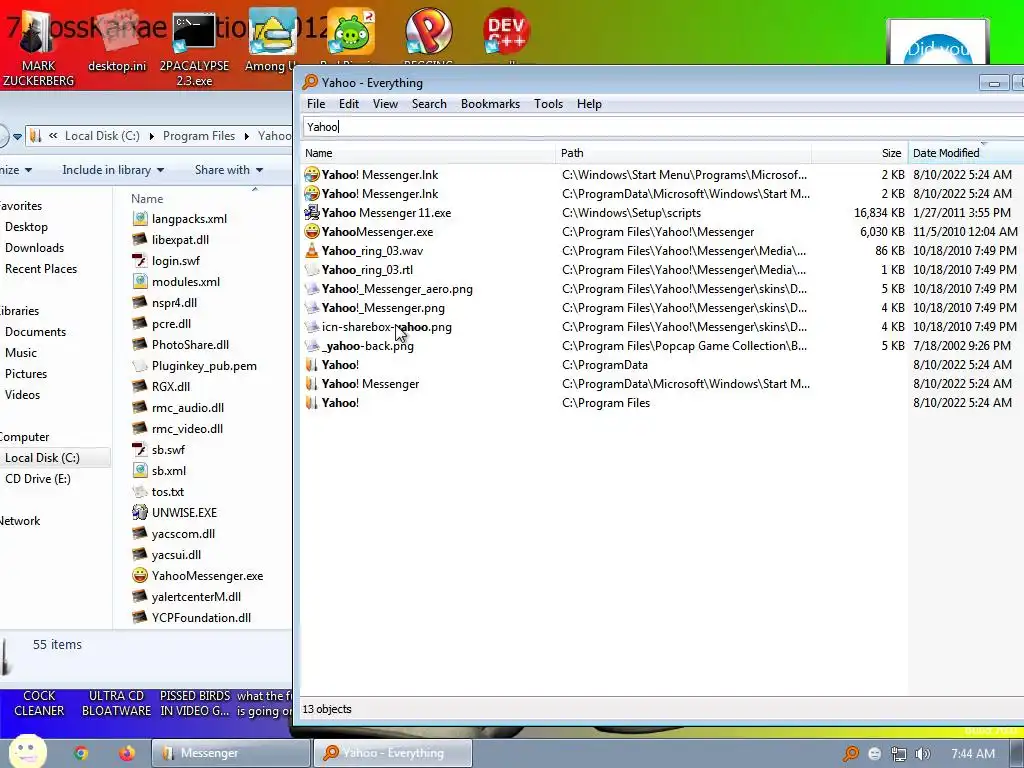This screenshot has height=768, width=1024.
Task: Select CD Drive (E:) in Explorer sidebar
Action: click(x=38, y=479)
